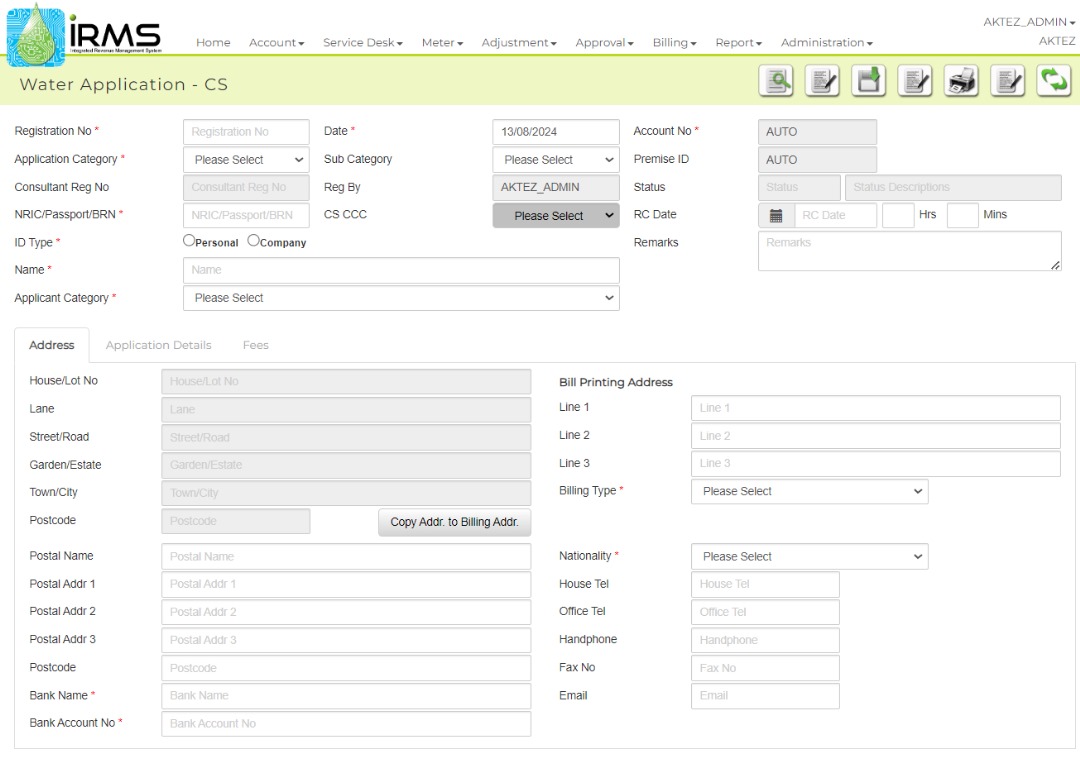Open the Administration menu

pyautogui.click(x=827, y=43)
